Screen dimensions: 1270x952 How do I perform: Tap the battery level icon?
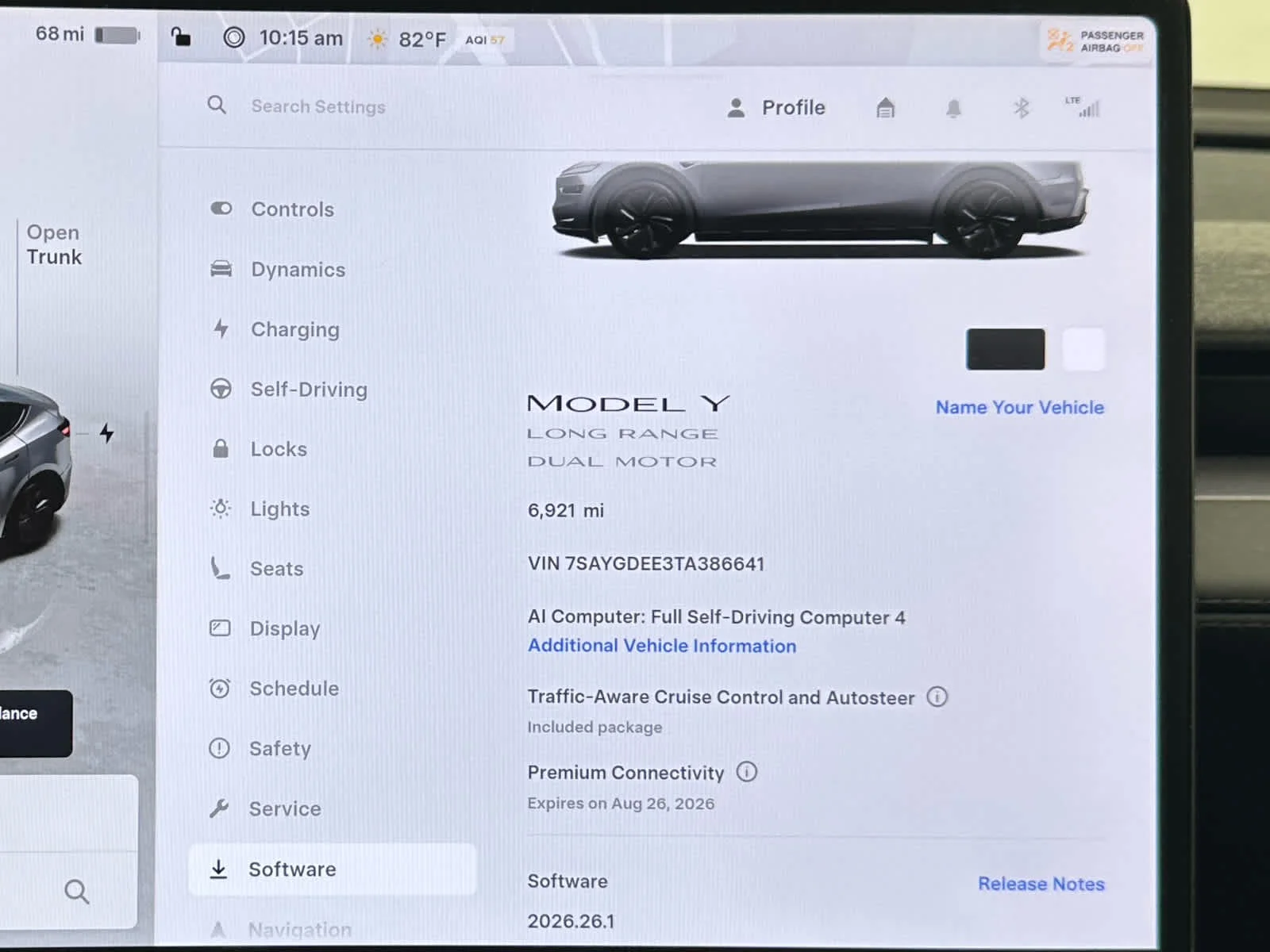click(x=117, y=35)
